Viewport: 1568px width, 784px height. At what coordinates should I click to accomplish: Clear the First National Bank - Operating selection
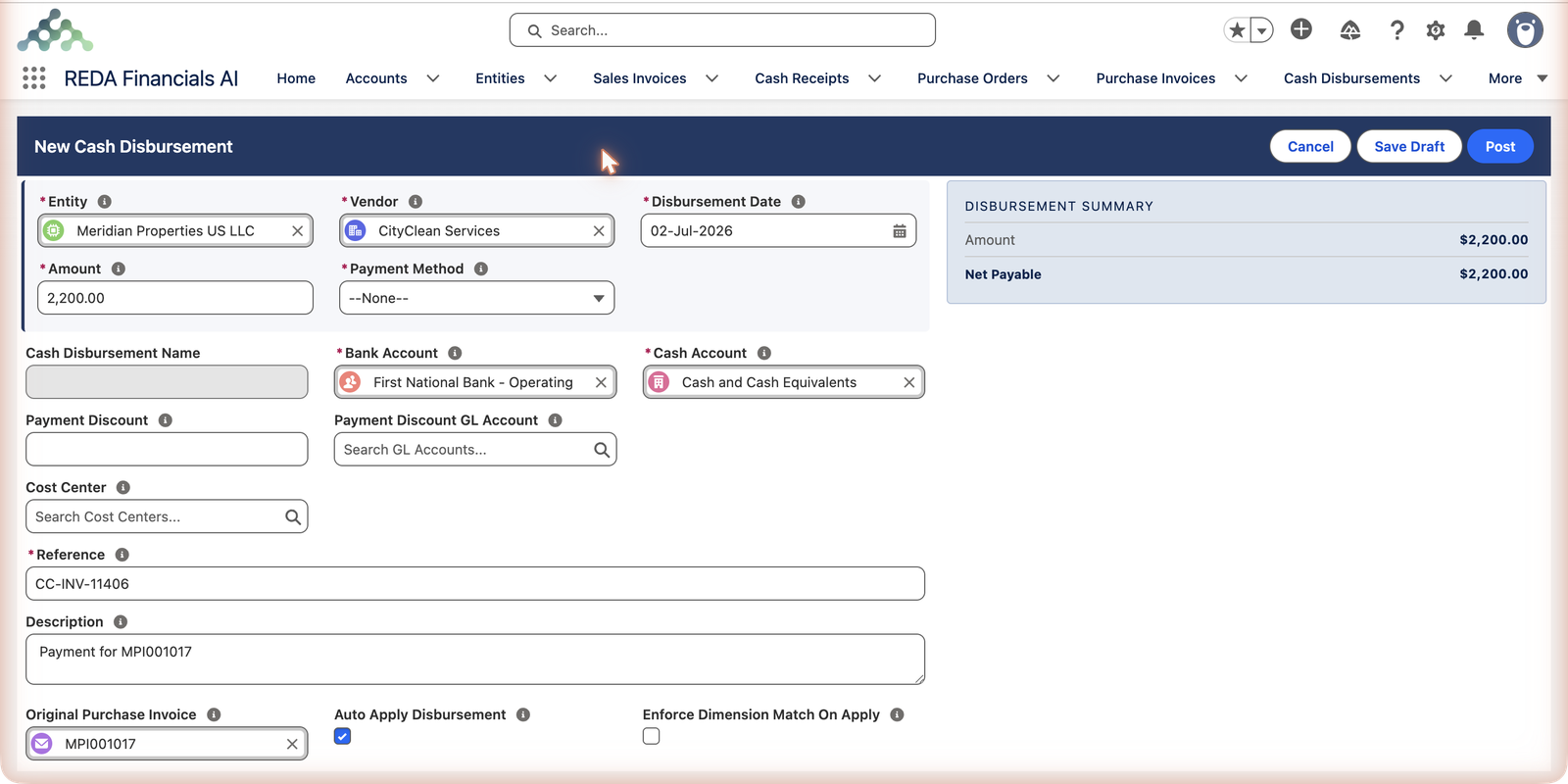[x=601, y=382]
